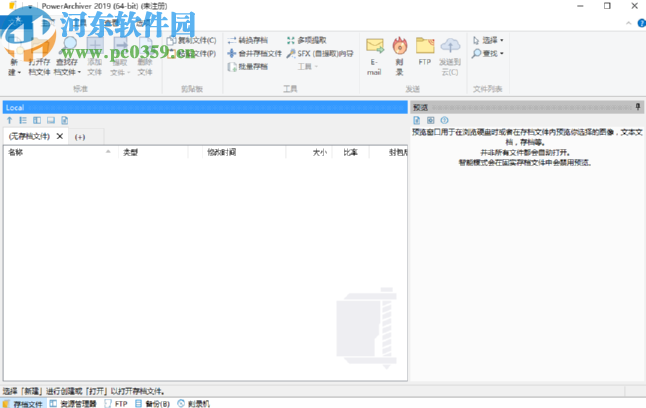Click the blue help question mark icon
Image resolution: width=646 pixels, height=408 pixels.
click(641, 23)
